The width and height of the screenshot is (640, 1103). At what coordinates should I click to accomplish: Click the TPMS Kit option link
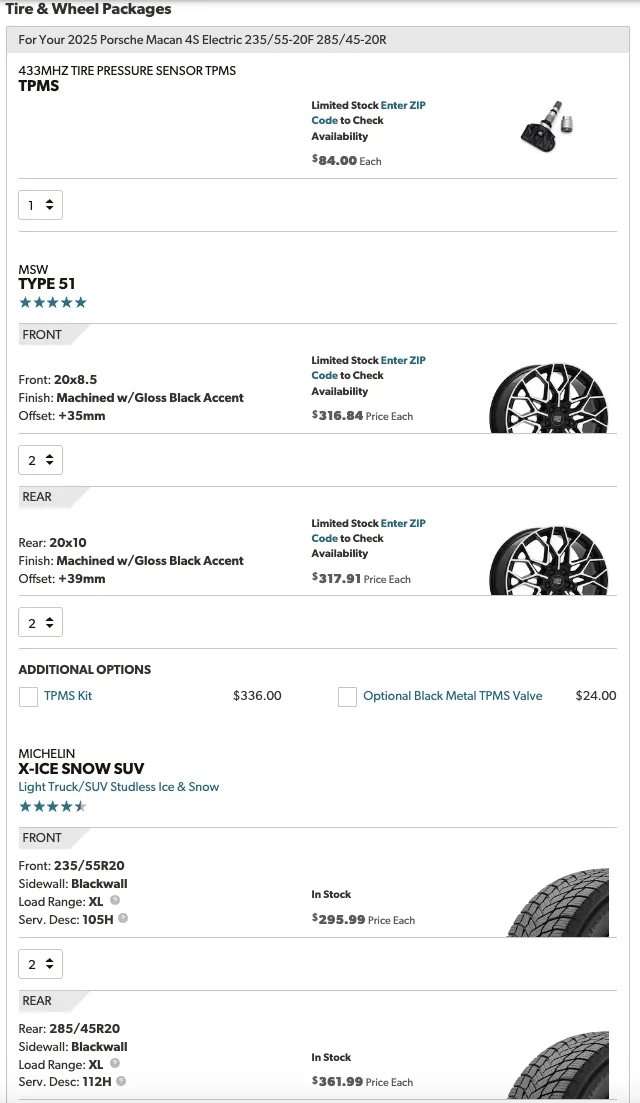point(68,696)
